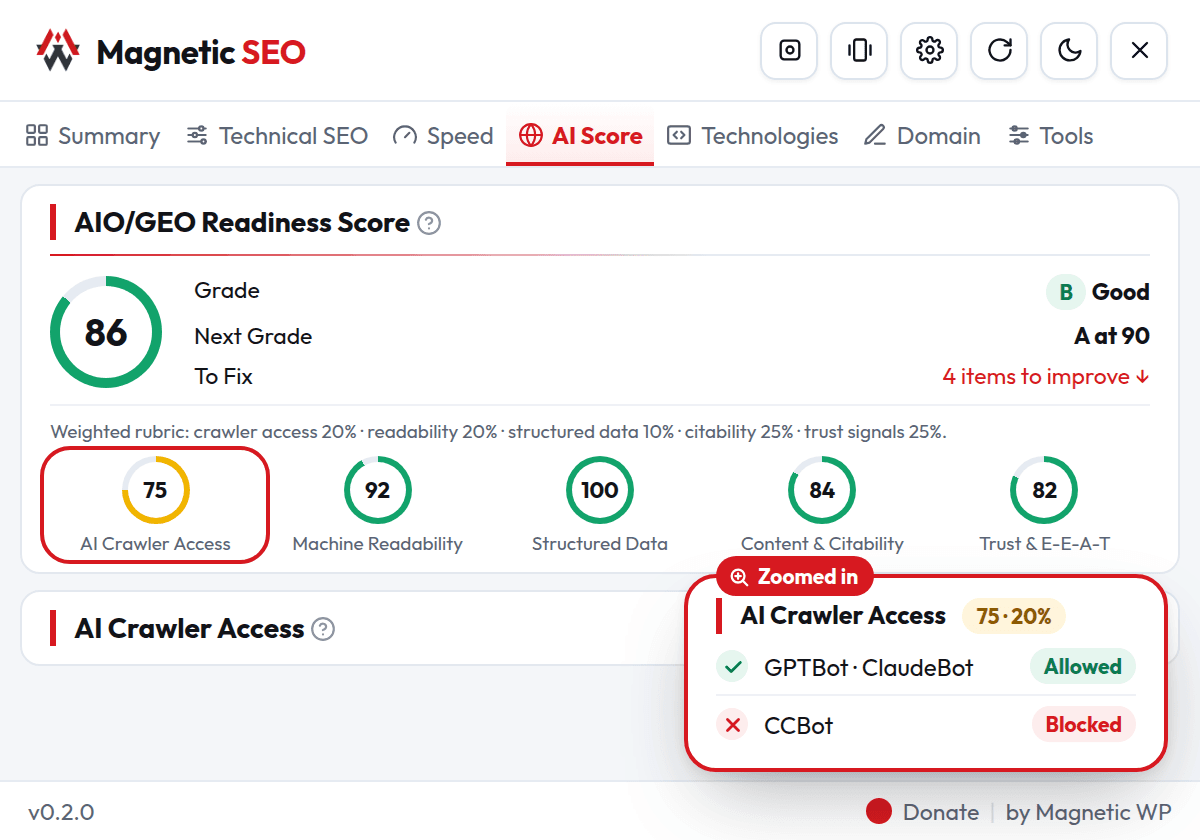
Task: Switch to the Domain tab
Action: point(922,136)
